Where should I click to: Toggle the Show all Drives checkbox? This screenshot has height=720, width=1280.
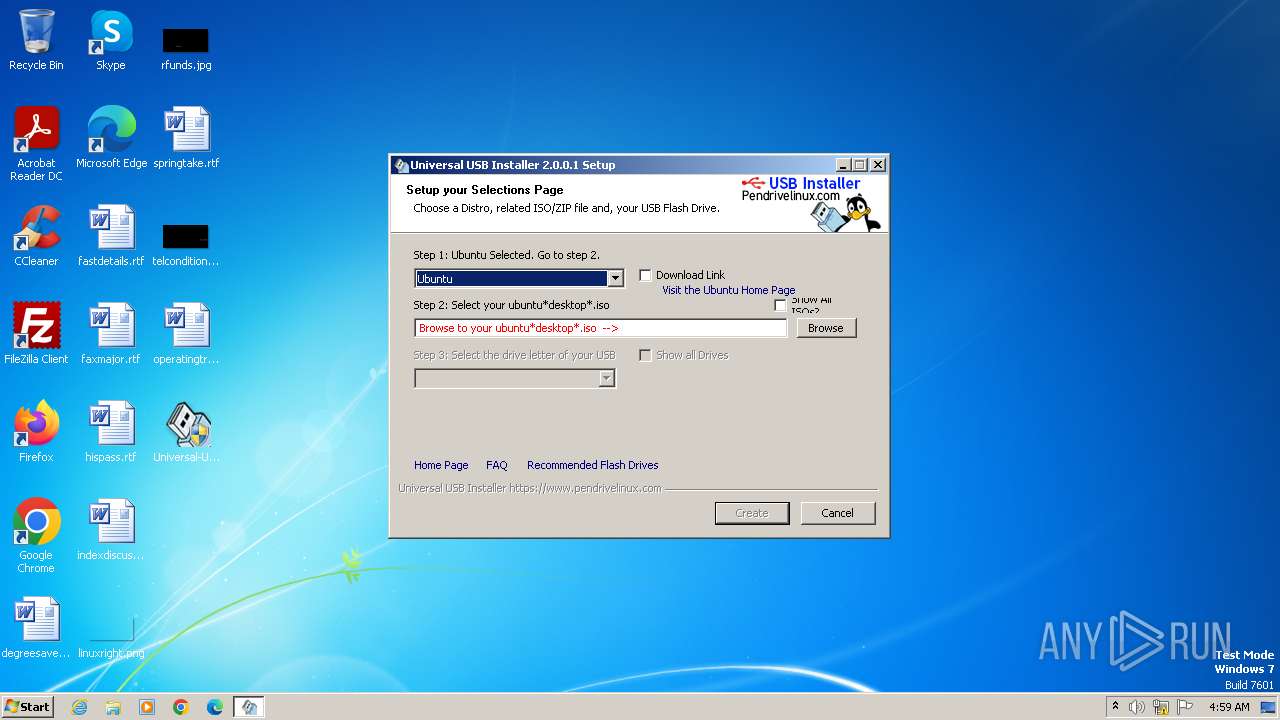point(645,355)
